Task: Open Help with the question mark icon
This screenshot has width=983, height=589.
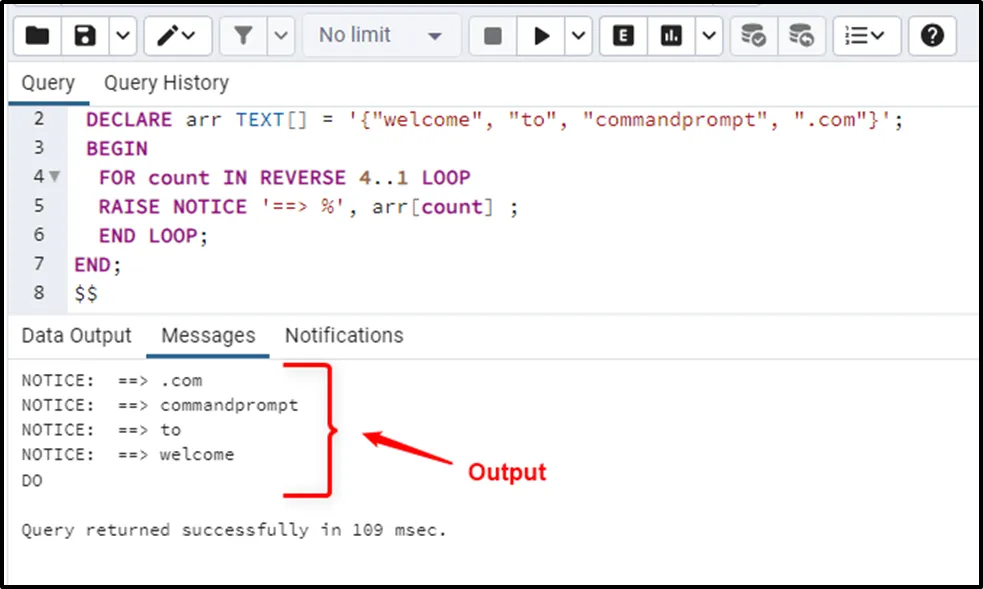Action: (932, 36)
